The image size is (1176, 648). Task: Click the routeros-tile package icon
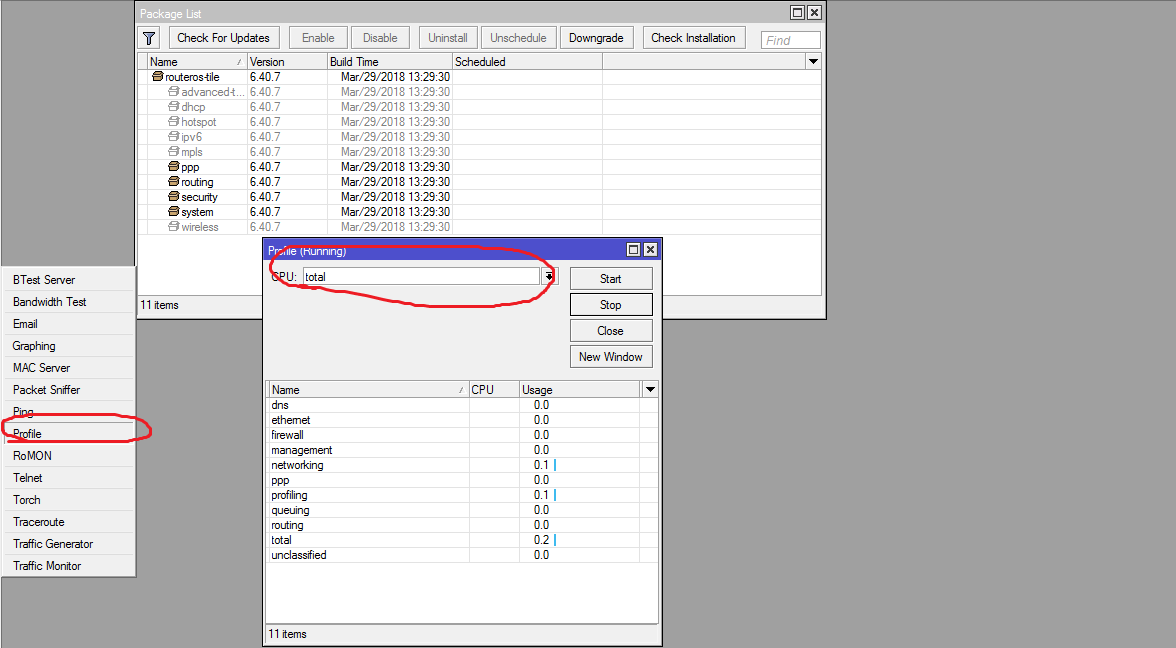(x=158, y=76)
